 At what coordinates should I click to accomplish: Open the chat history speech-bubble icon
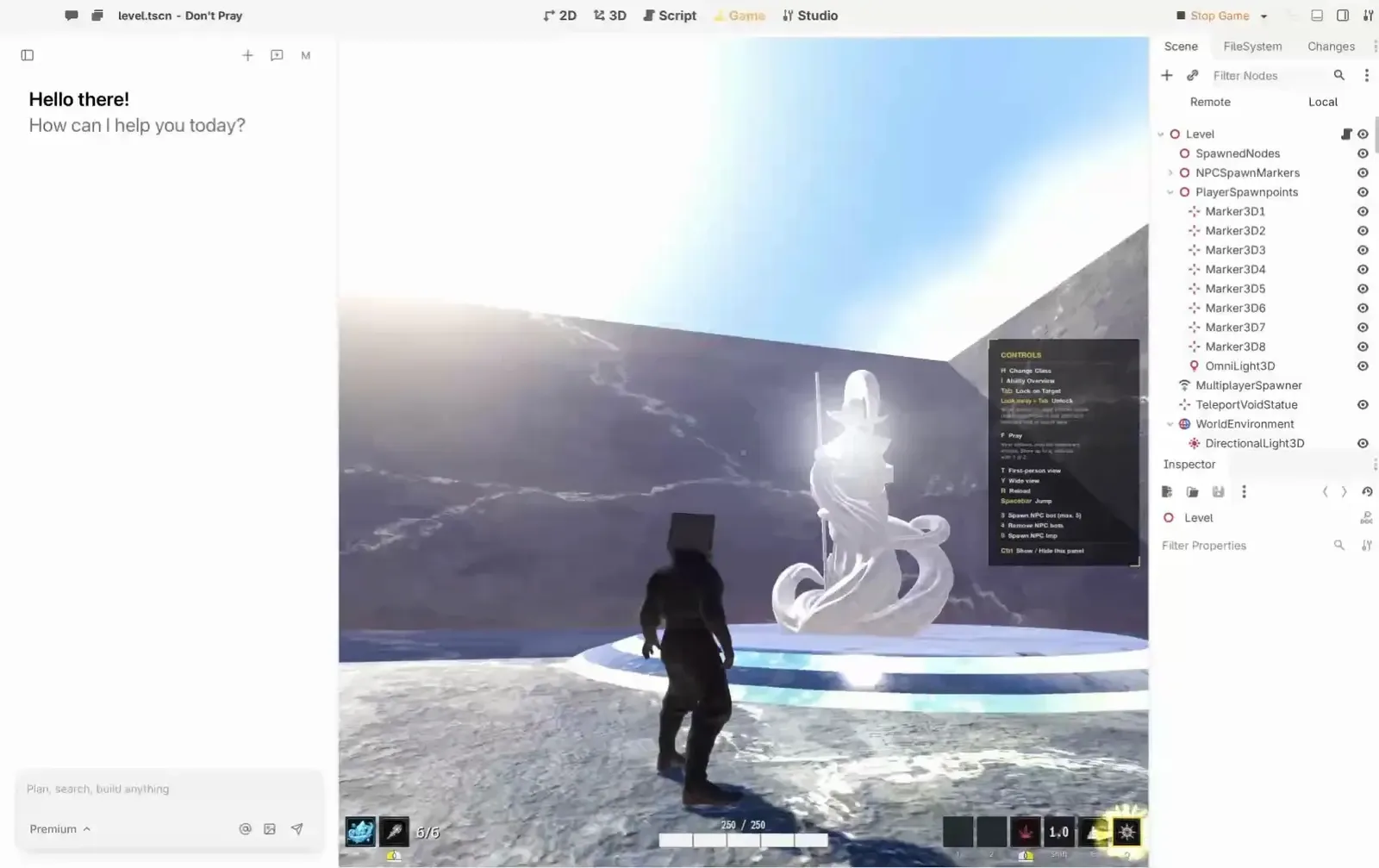pyautogui.click(x=277, y=55)
